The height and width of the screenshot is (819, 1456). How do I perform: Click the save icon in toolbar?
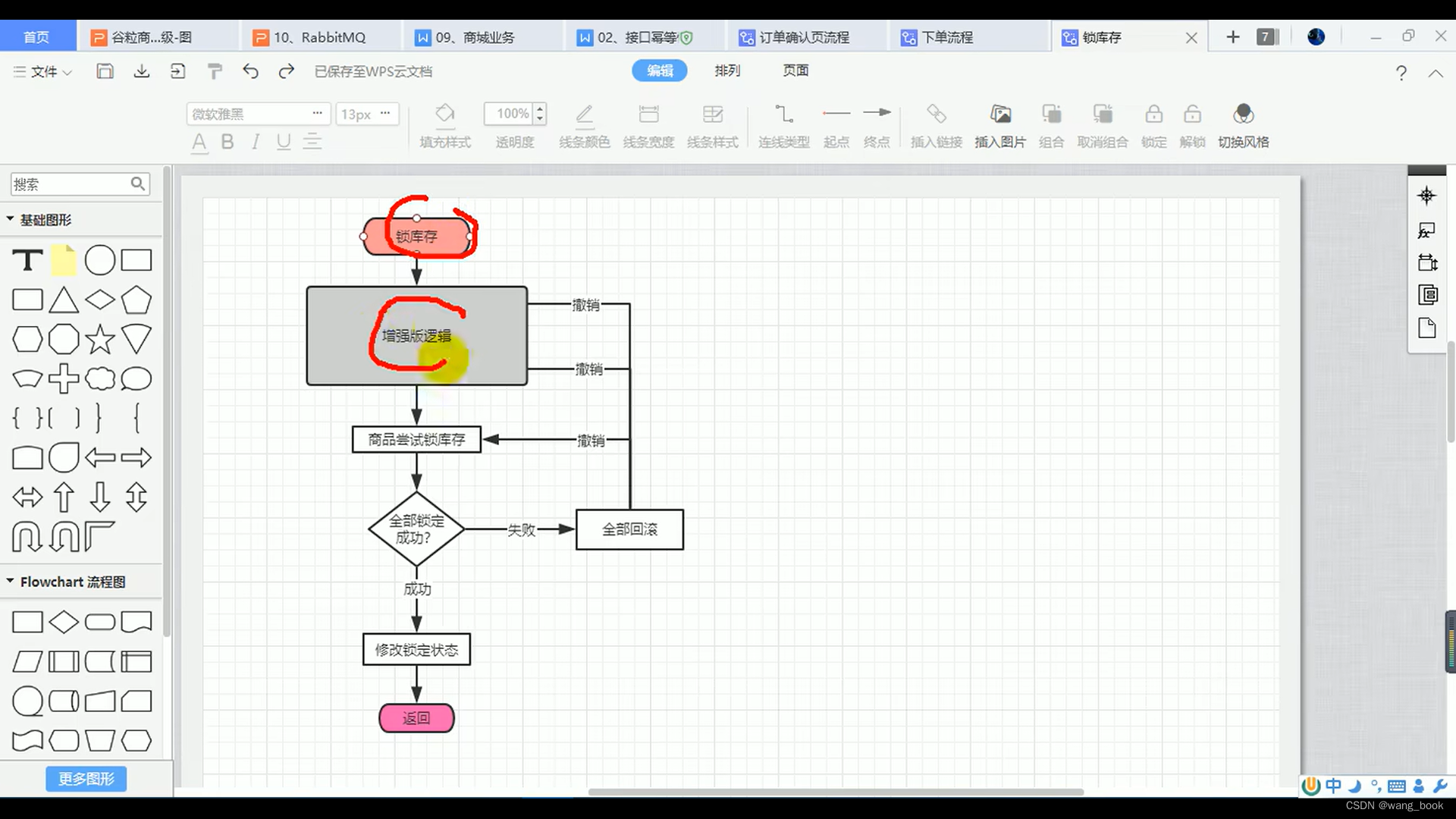pyautogui.click(x=105, y=71)
